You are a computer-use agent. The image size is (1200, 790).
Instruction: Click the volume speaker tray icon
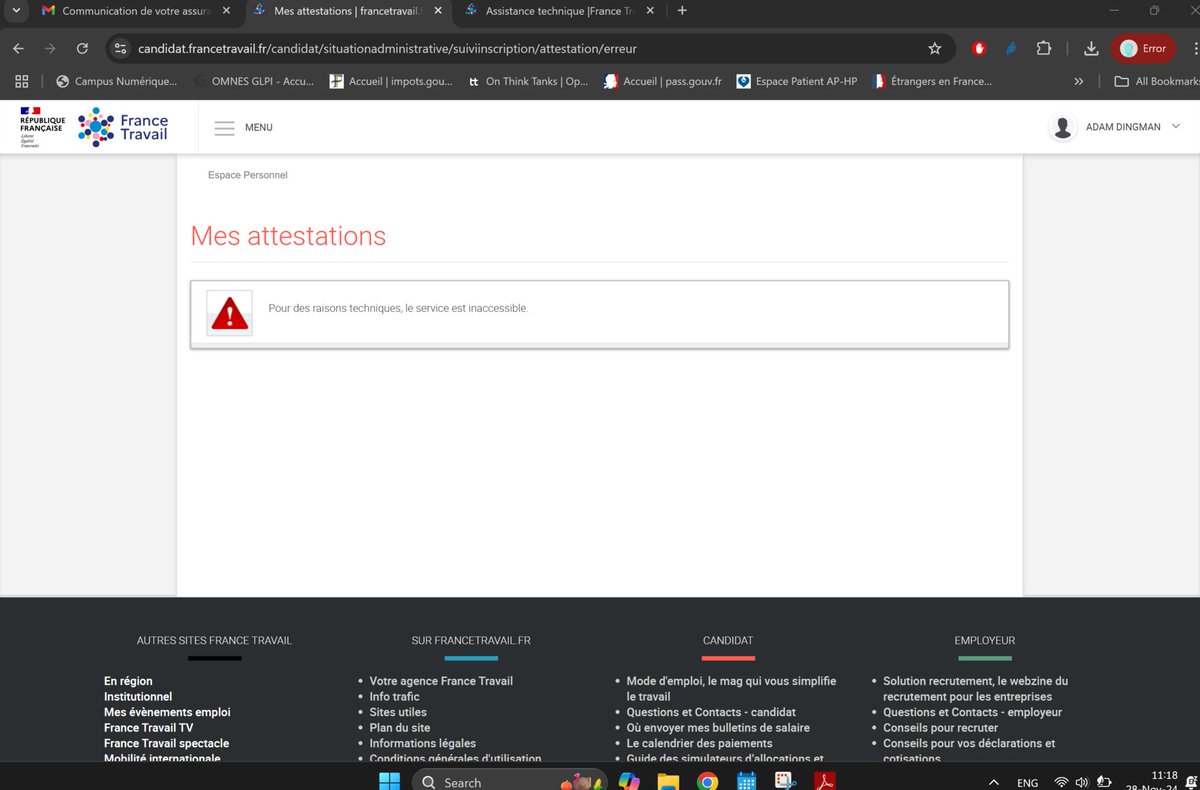(1081, 782)
